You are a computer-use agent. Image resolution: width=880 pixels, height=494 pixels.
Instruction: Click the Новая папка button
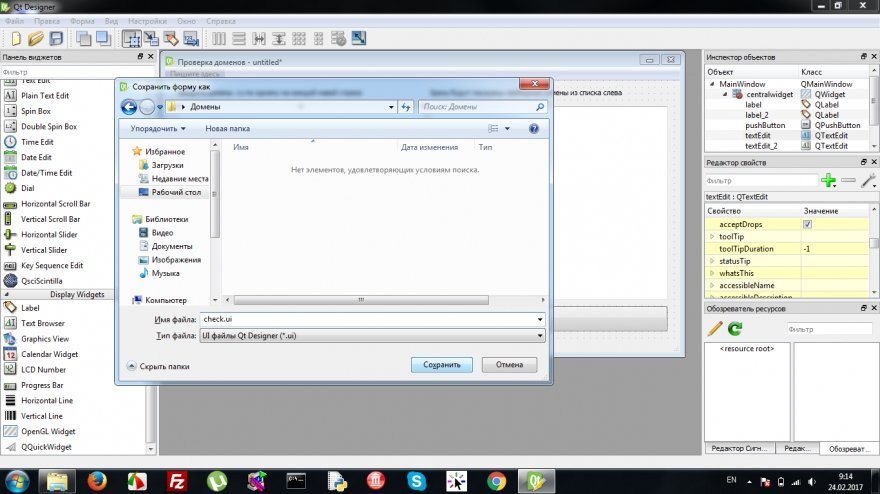pos(227,129)
